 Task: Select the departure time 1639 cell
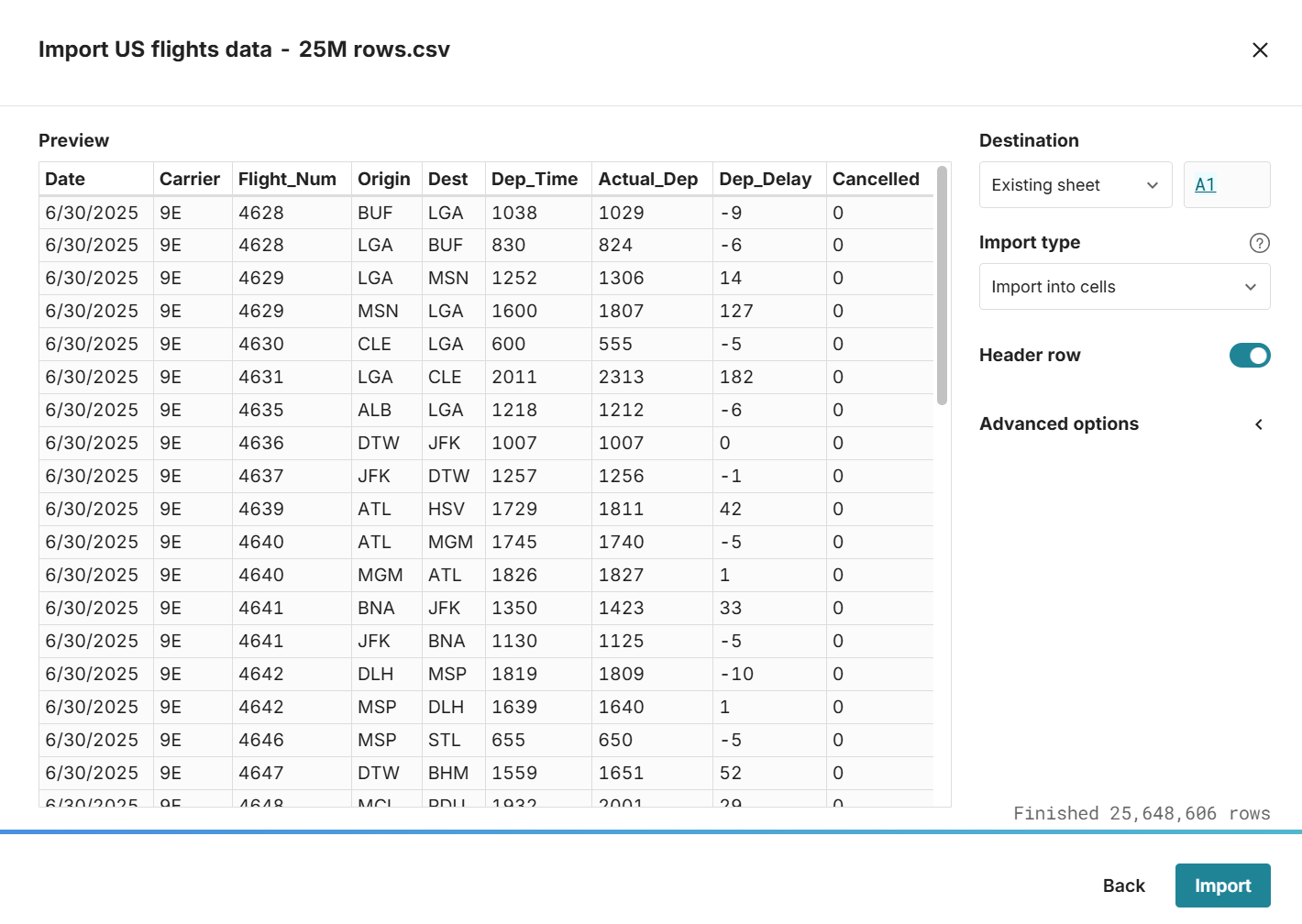(539, 708)
